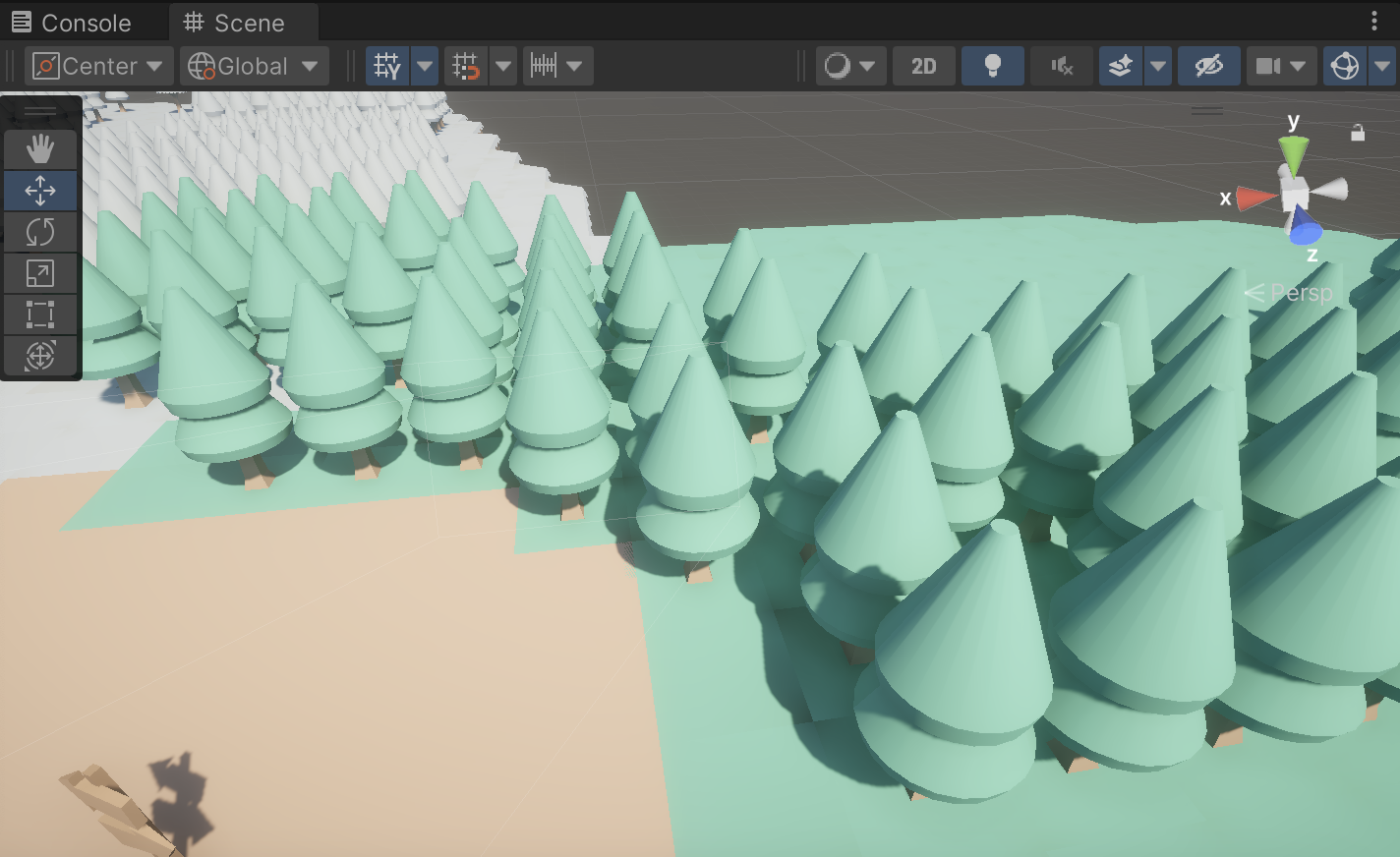Open the Global handle rotation dropdown

[x=254, y=66]
